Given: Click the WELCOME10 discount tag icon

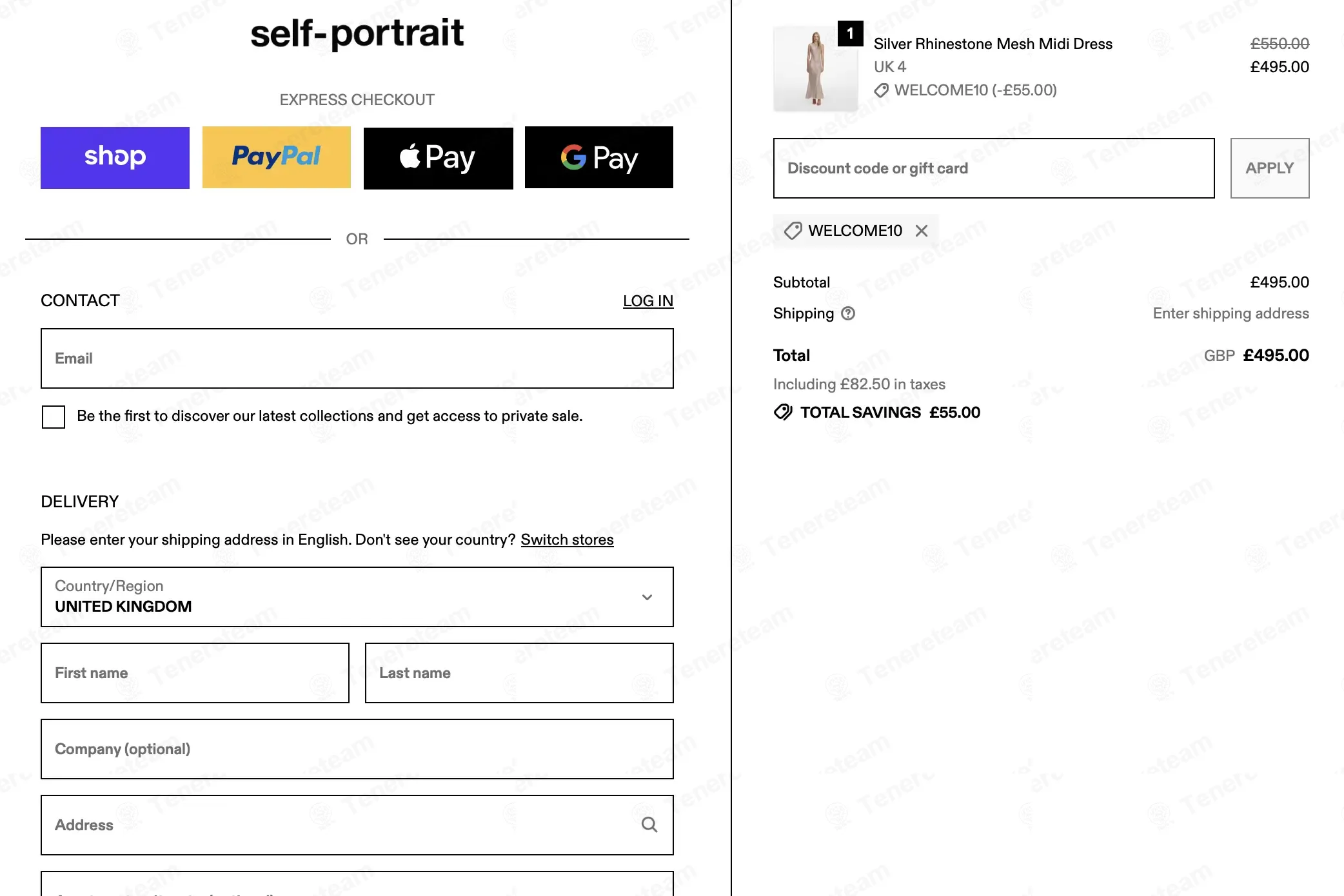Looking at the screenshot, I should click(793, 231).
